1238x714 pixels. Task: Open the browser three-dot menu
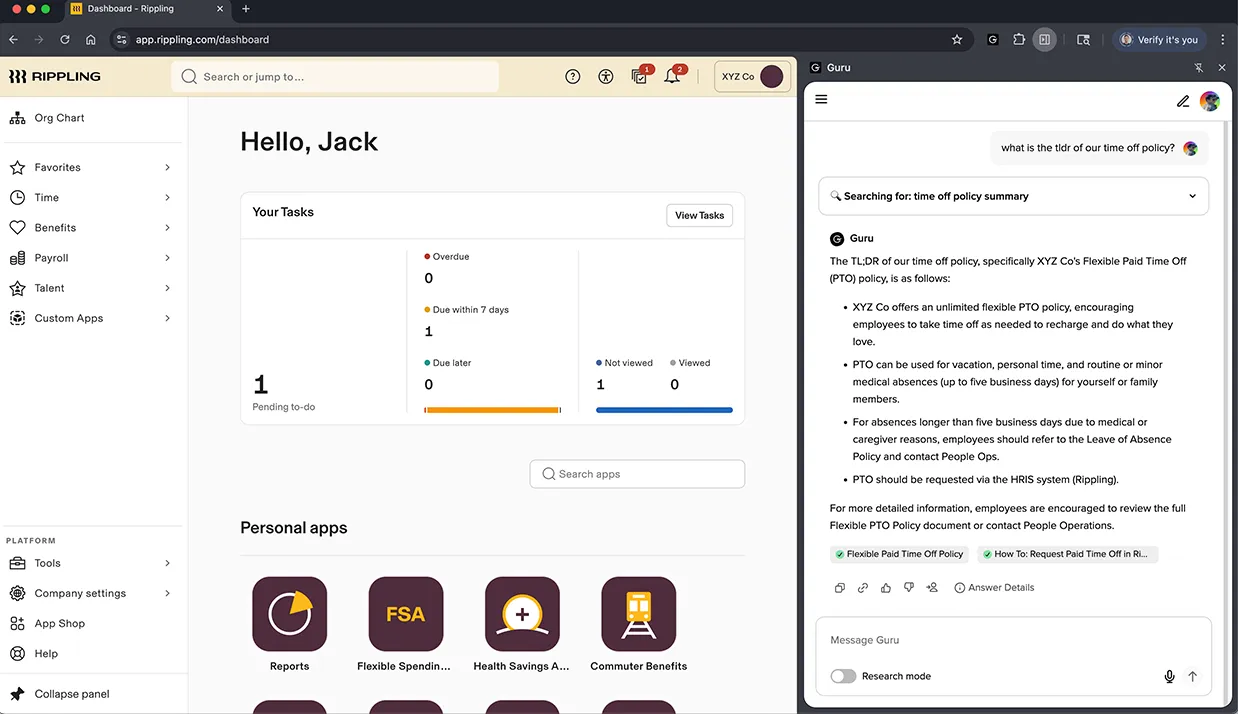click(x=1222, y=40)
